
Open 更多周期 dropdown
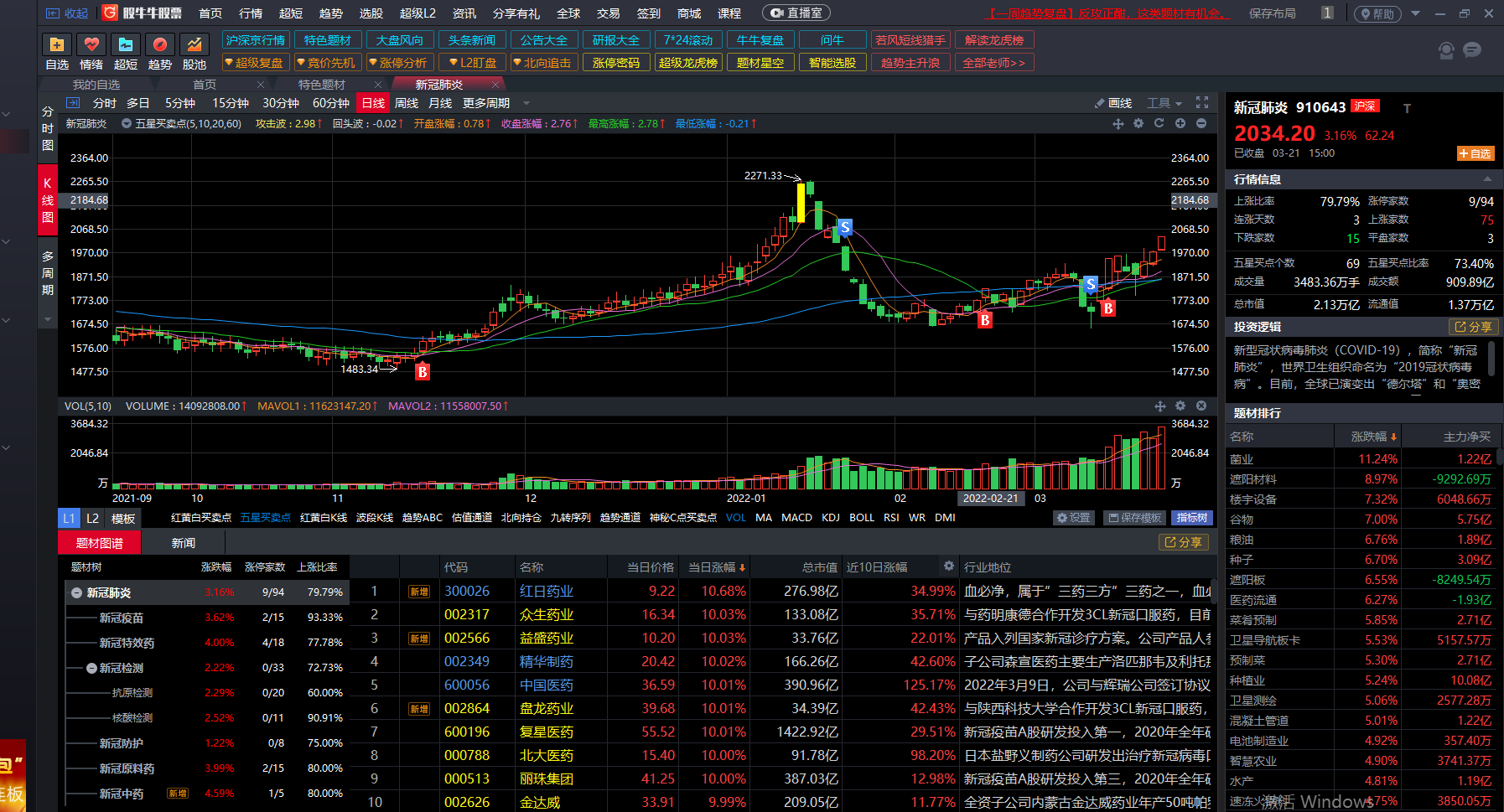coord(496,103)
